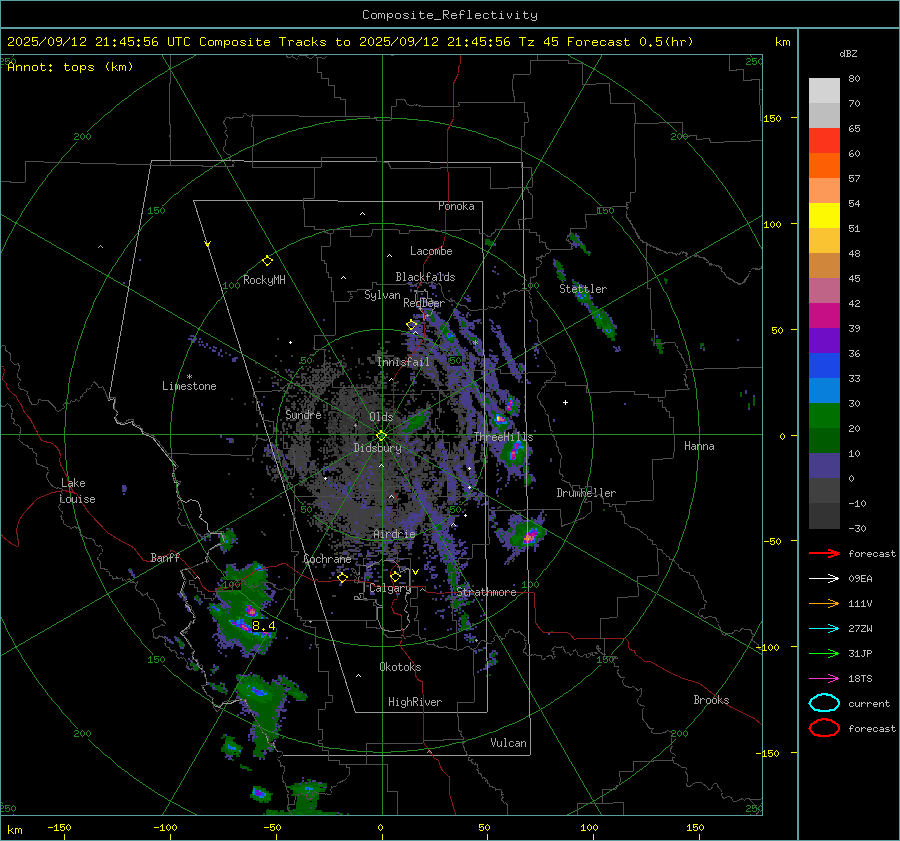Screen dimensions: 900x841
Task: Click the Banff city label
Action: (x=165, y=557)
